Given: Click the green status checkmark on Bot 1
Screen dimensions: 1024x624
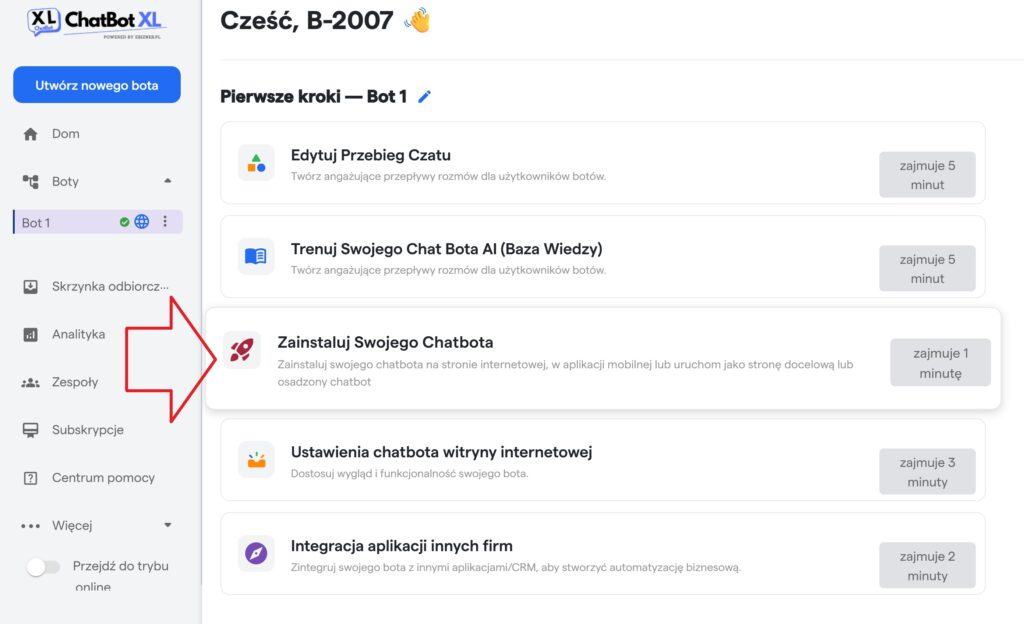Looking at the screenshot, I should point(124,222).
